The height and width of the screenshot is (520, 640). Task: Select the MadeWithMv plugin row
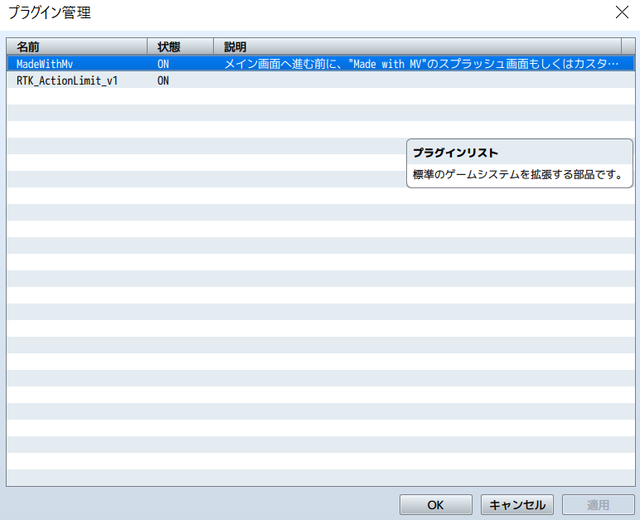[x=320, y=64]
